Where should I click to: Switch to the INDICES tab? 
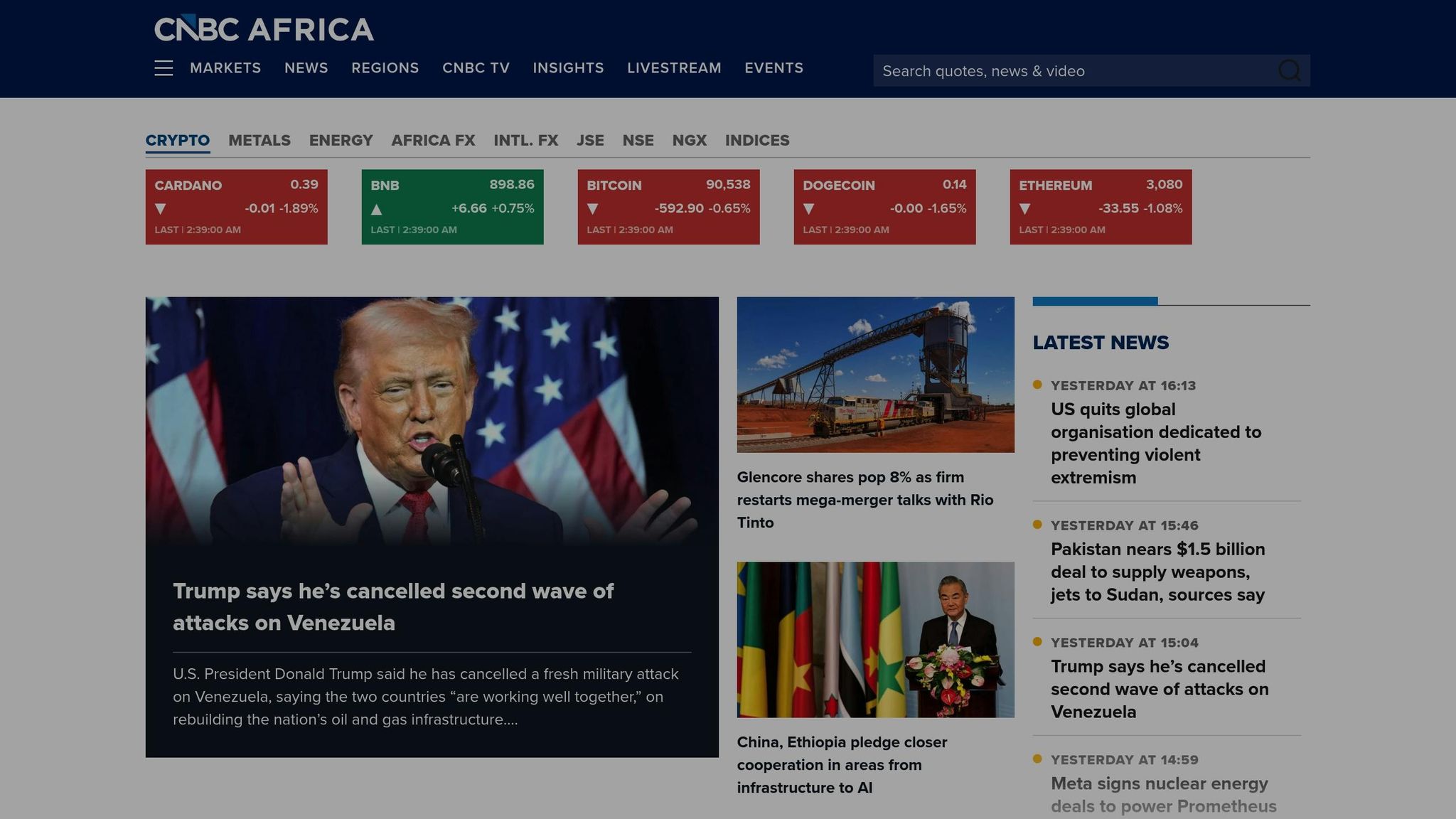(x=756, y=140)
